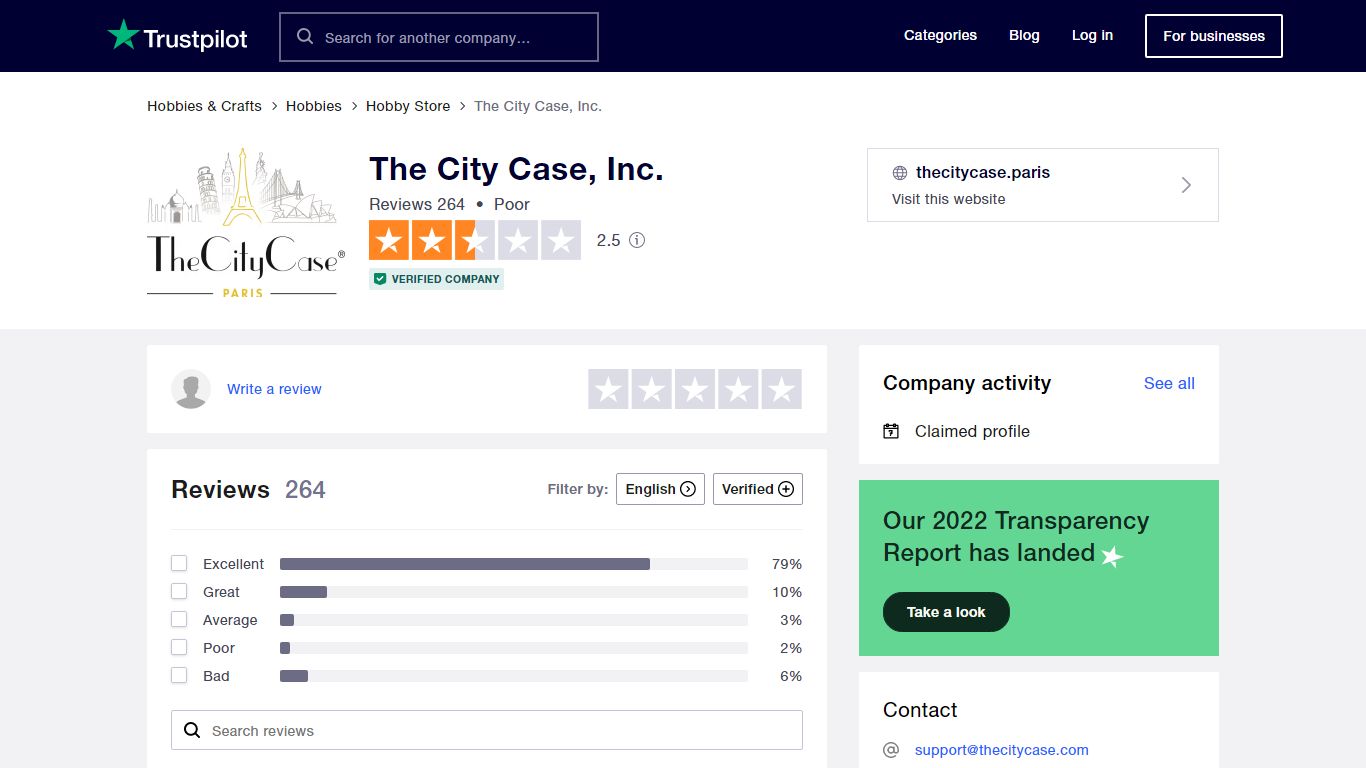Viewport: 1366px width, 768px height.
Task: Check the Average rating filter
Action: tap(179, 619)
